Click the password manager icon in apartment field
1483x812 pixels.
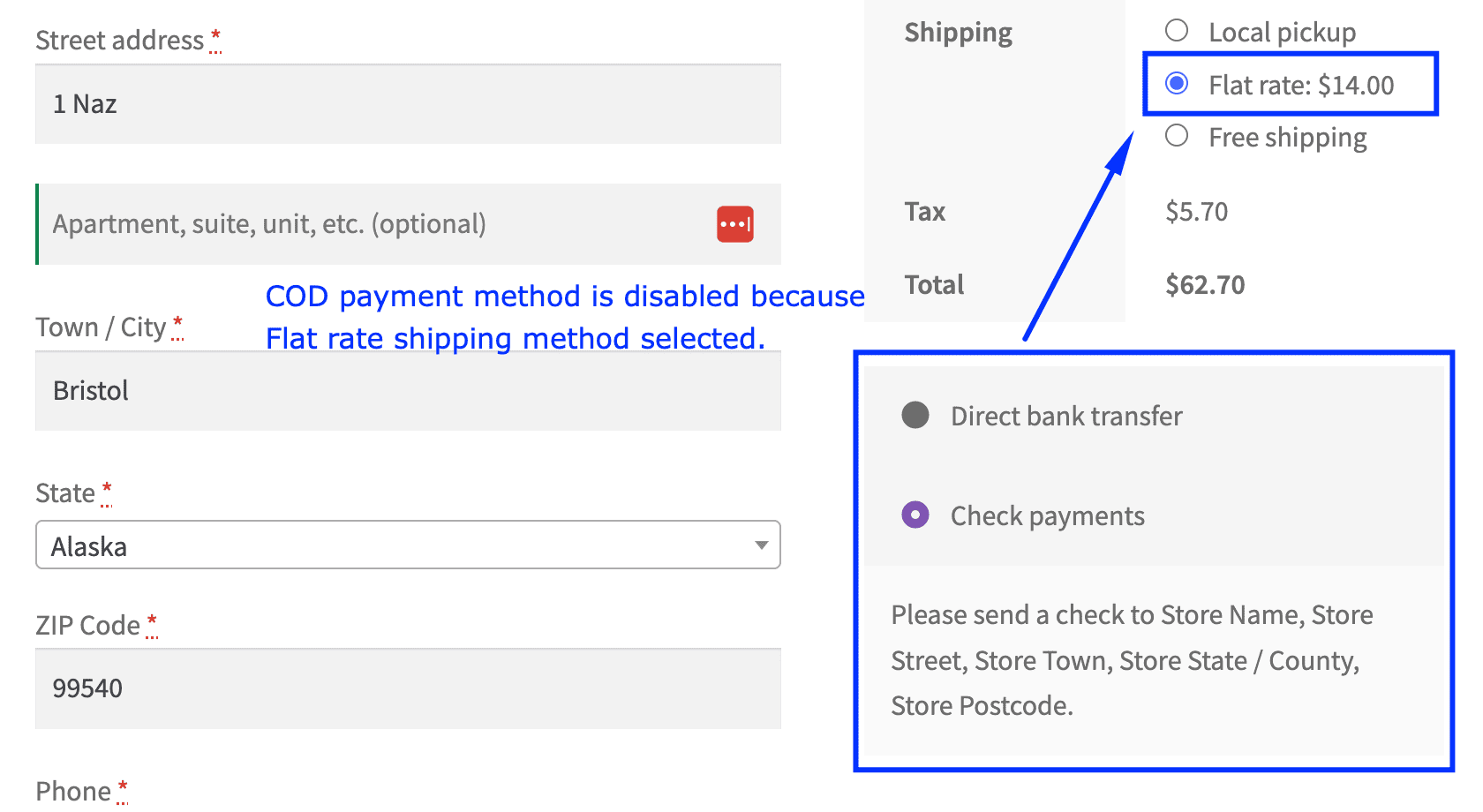click(734, 224)
